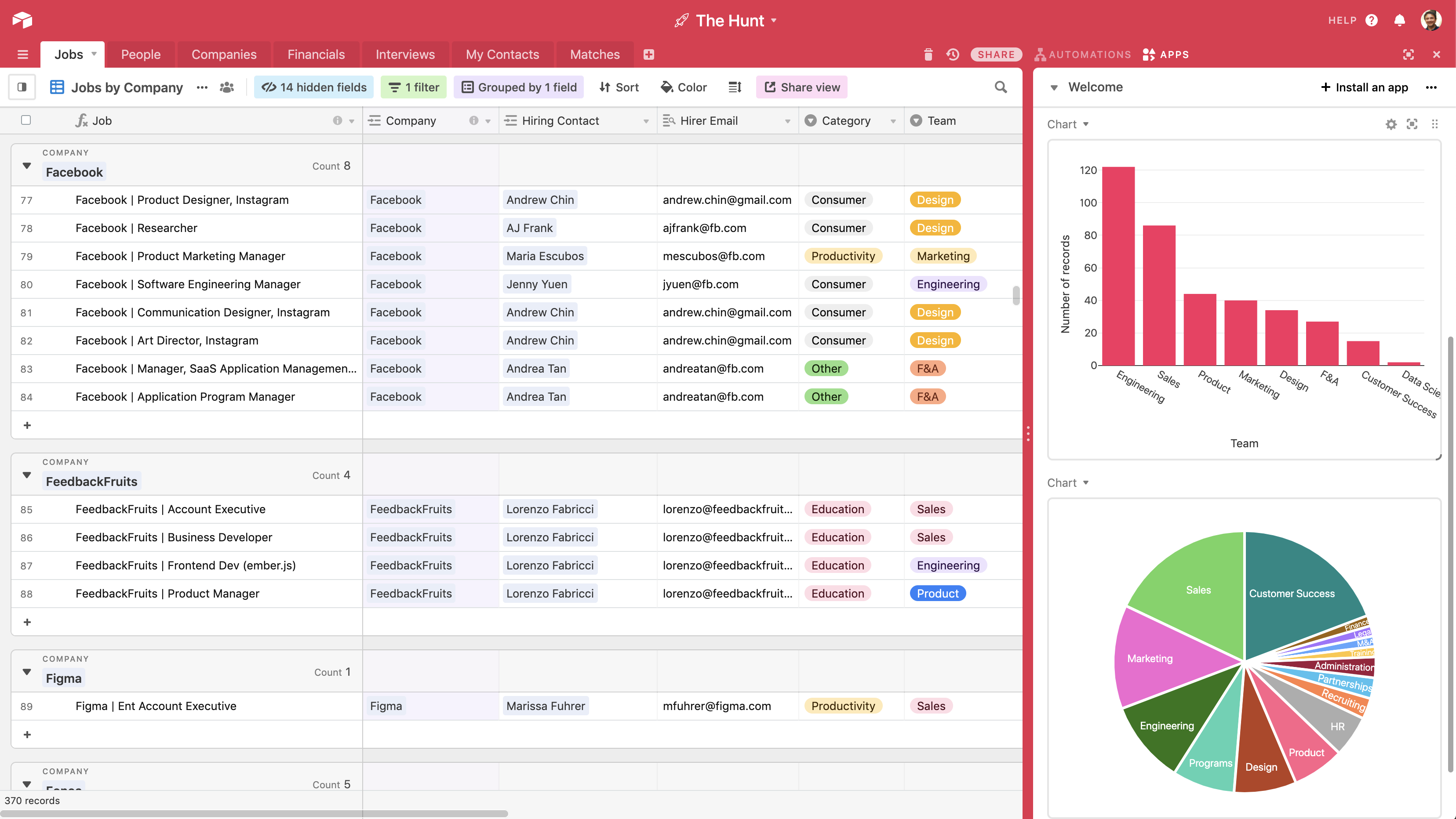The width and height of the screenshot is (1456, 819).
Task: Collapse the Welcome dashboard section
Action: coord(1054,87)
